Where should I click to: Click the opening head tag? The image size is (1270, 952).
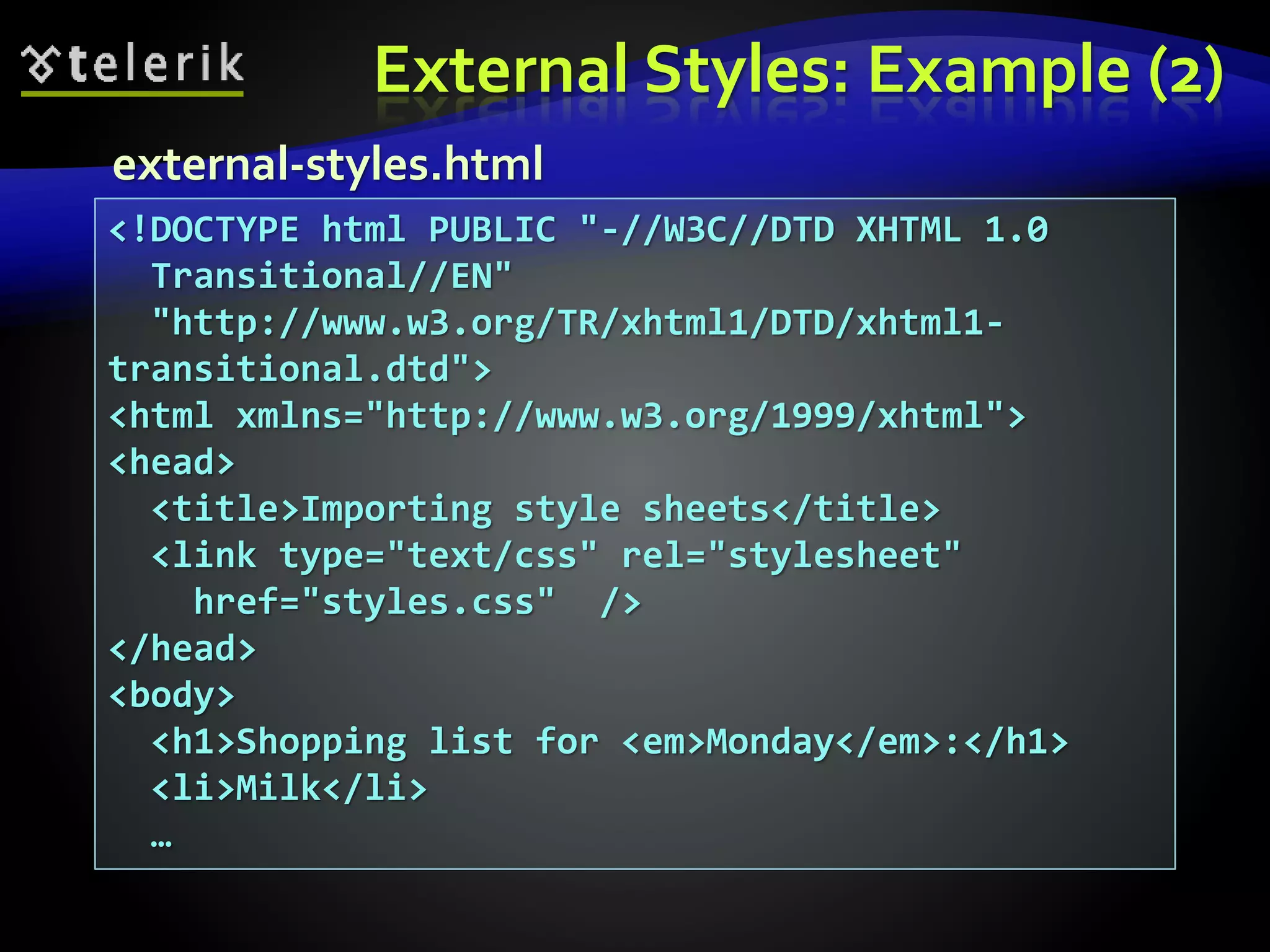[172, 462]
